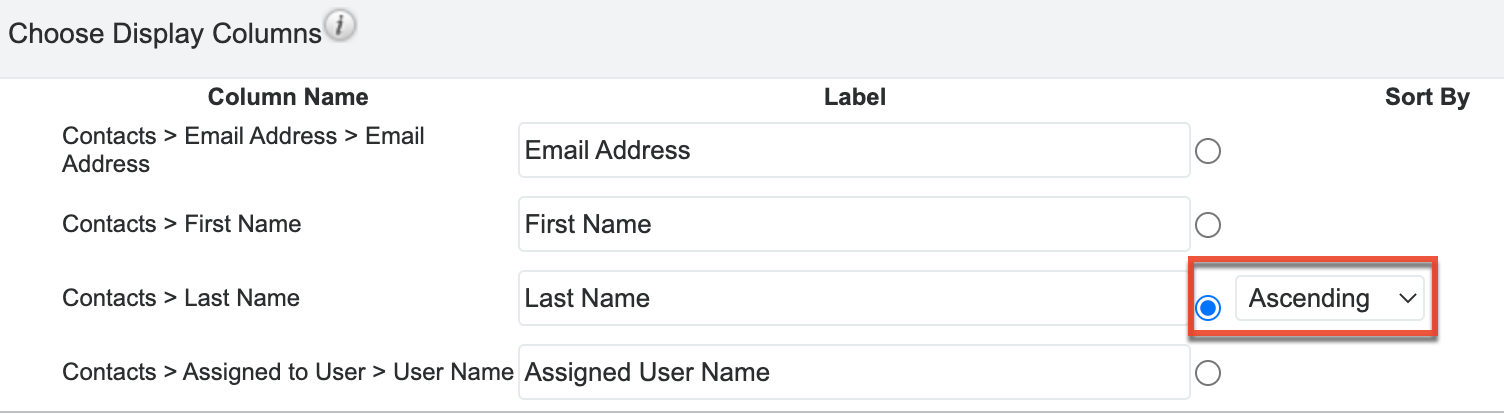Select the Email Address sort radio button

pos(1208,151)
